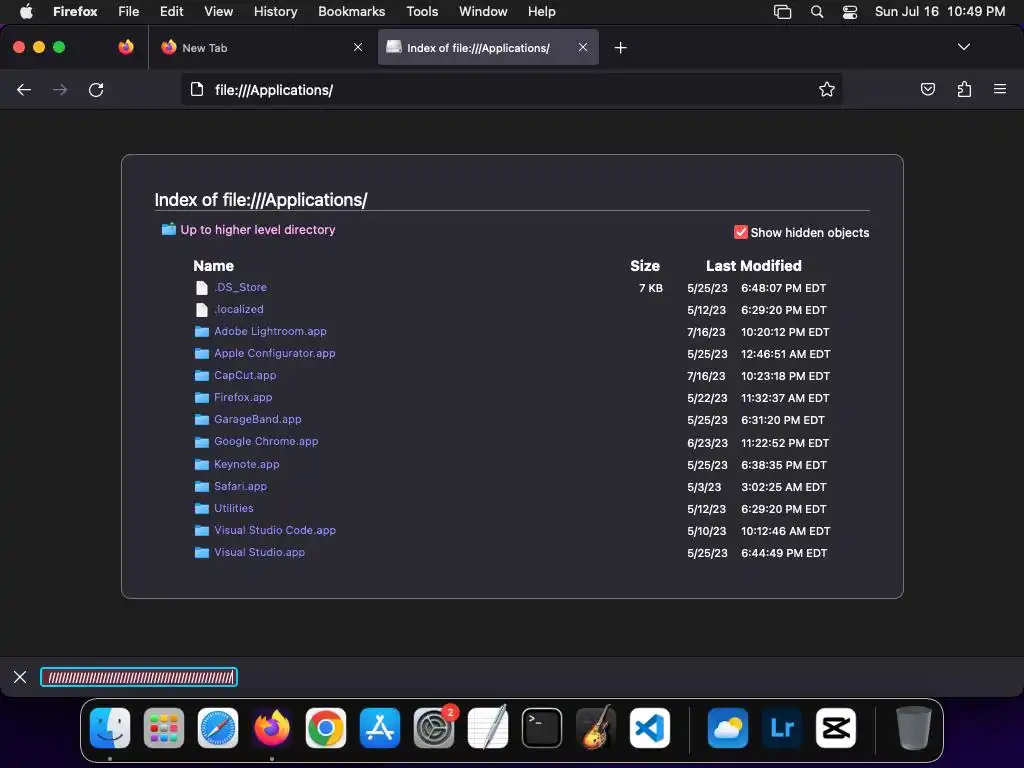Open the Tools menu

[x=422, y=11]
